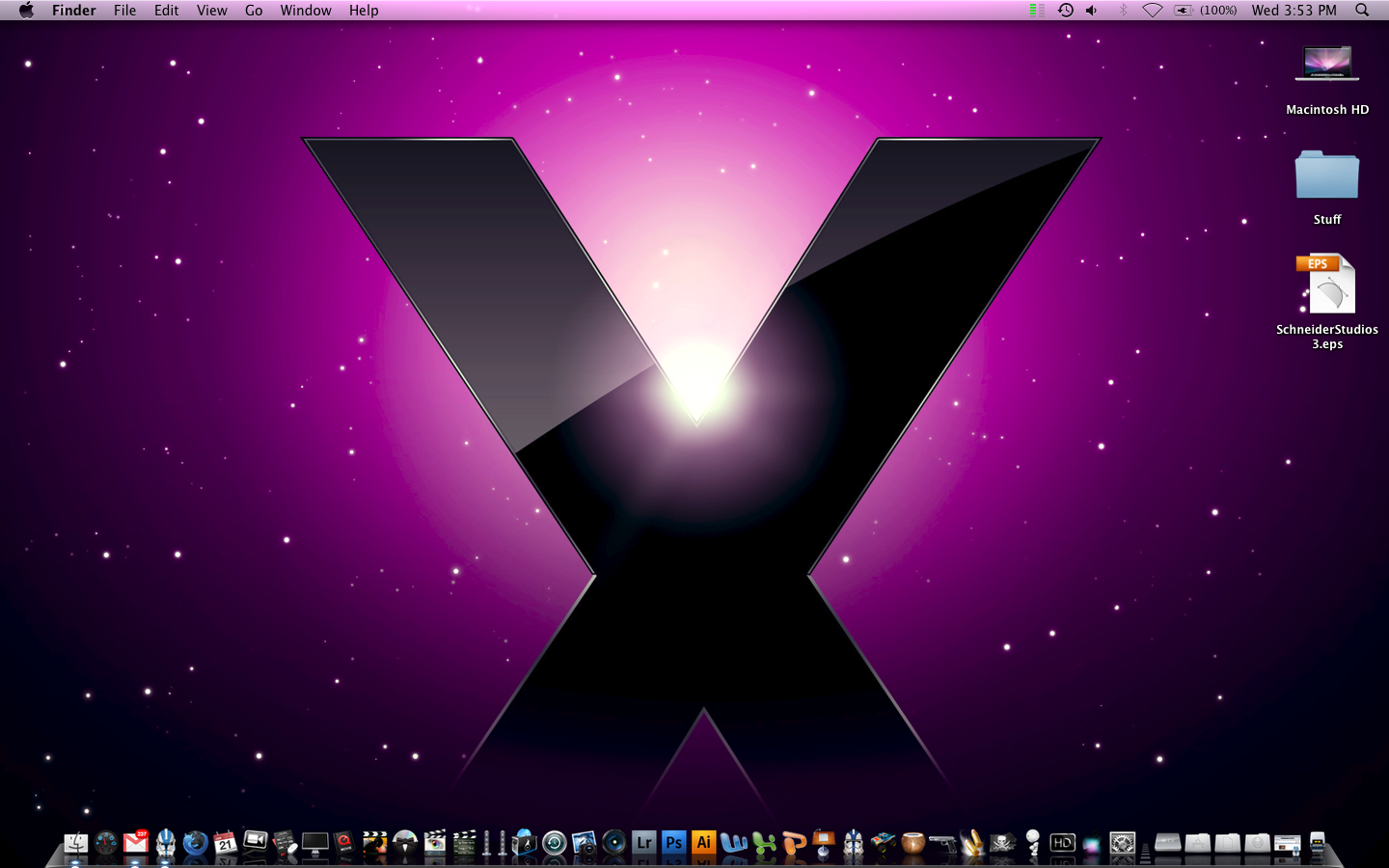Open Microsoft PowerPoint orange P icon
The image size is (1389, 868).
pyautogui.click(x=794, y=843)
